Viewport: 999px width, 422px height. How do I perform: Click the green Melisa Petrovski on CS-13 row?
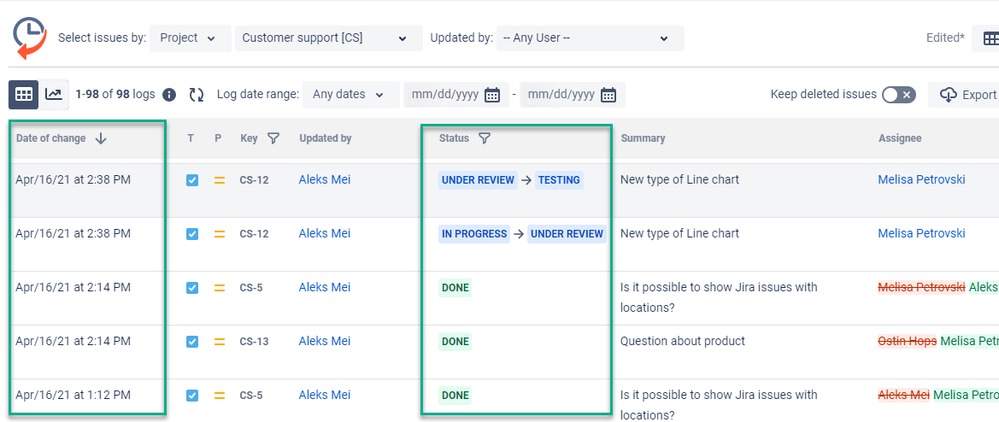point(969,341)
